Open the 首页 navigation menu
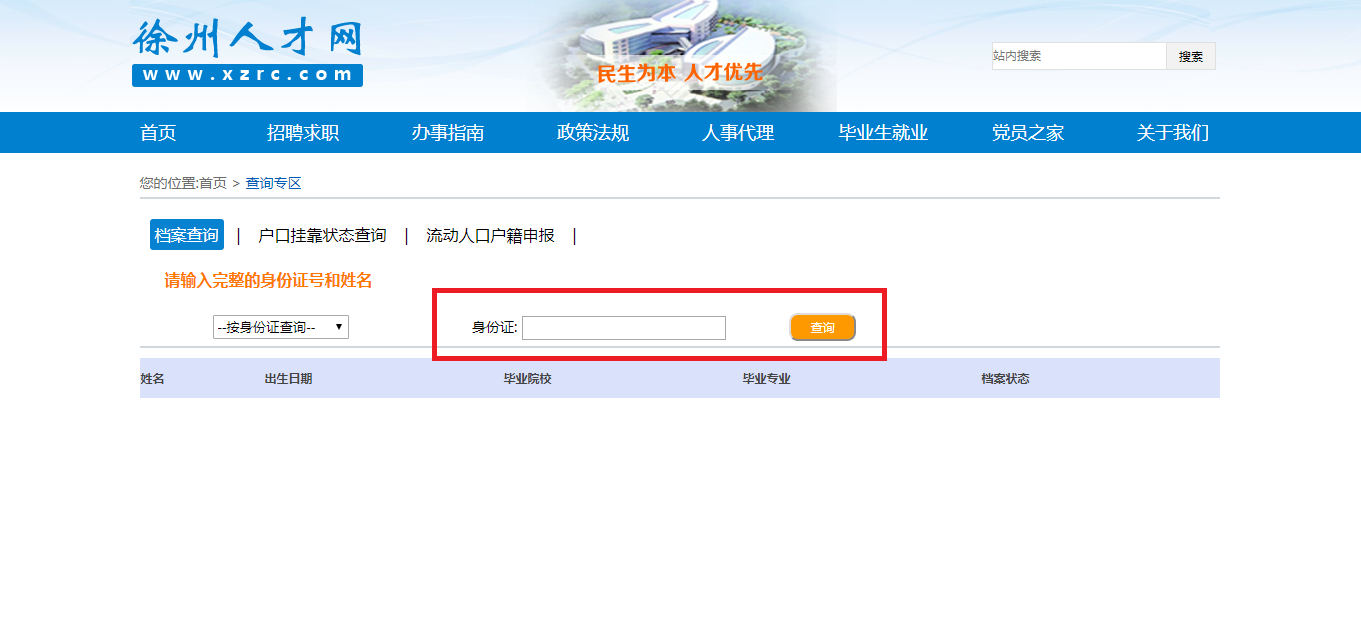1361x638 pixels. pyautogui.click(x=158, y=133)
